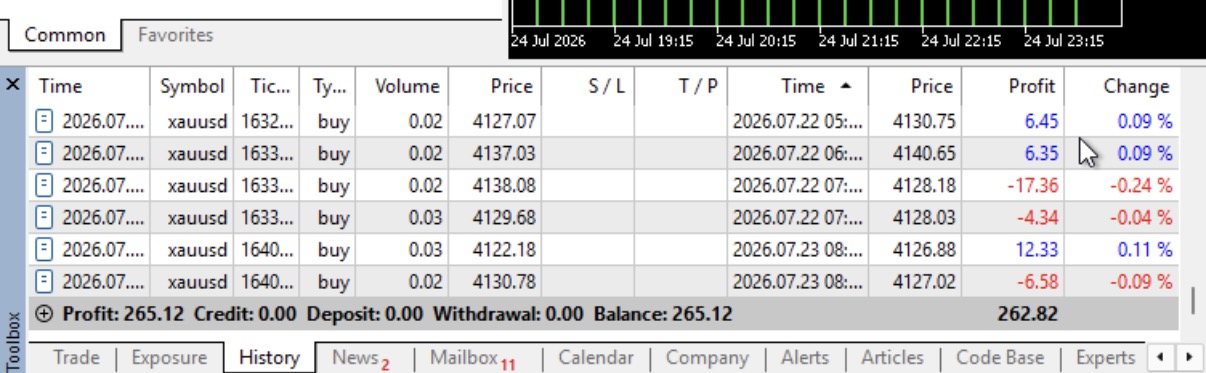The height and width of the screenshot is (373, 1206).
Task: Sort by the Symbol column header
Action: point(193,86)
